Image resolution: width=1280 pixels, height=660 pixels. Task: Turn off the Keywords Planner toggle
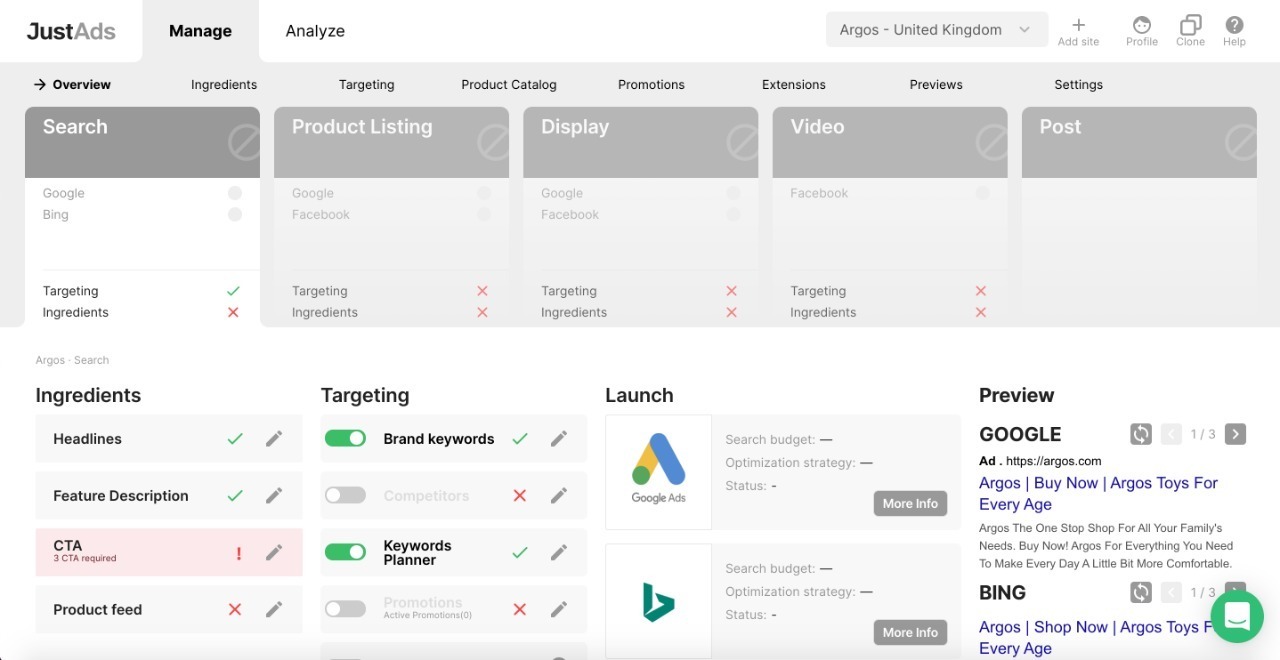tap(345, 552)
